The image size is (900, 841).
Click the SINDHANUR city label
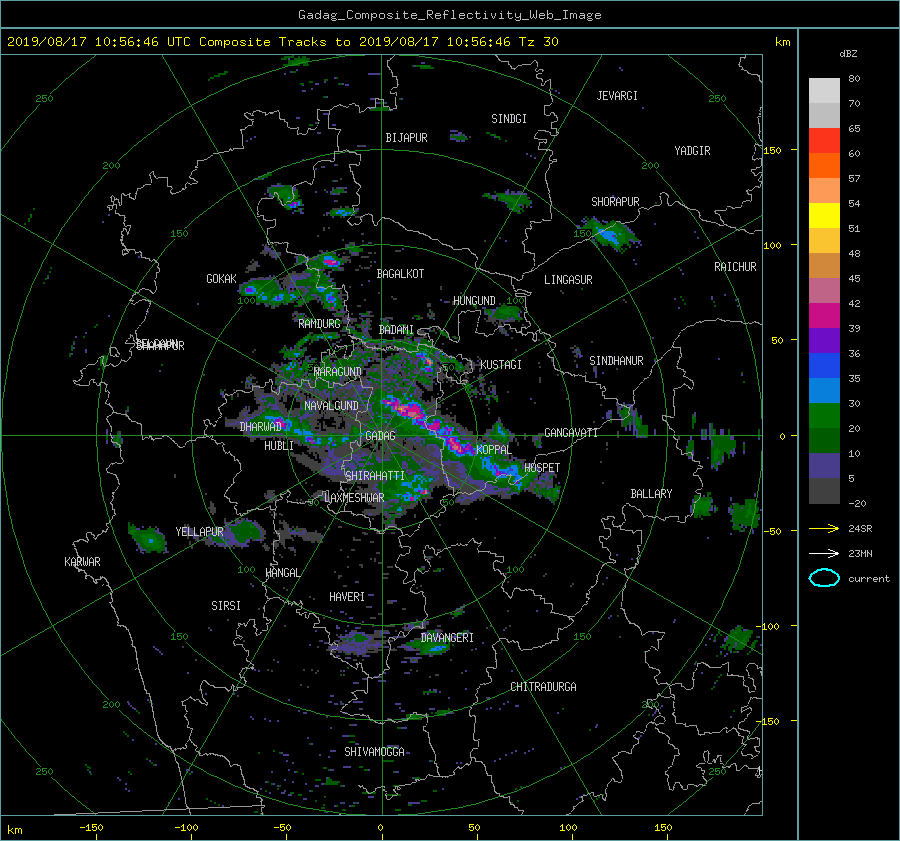pyautogui.click(x=616, y=361)
